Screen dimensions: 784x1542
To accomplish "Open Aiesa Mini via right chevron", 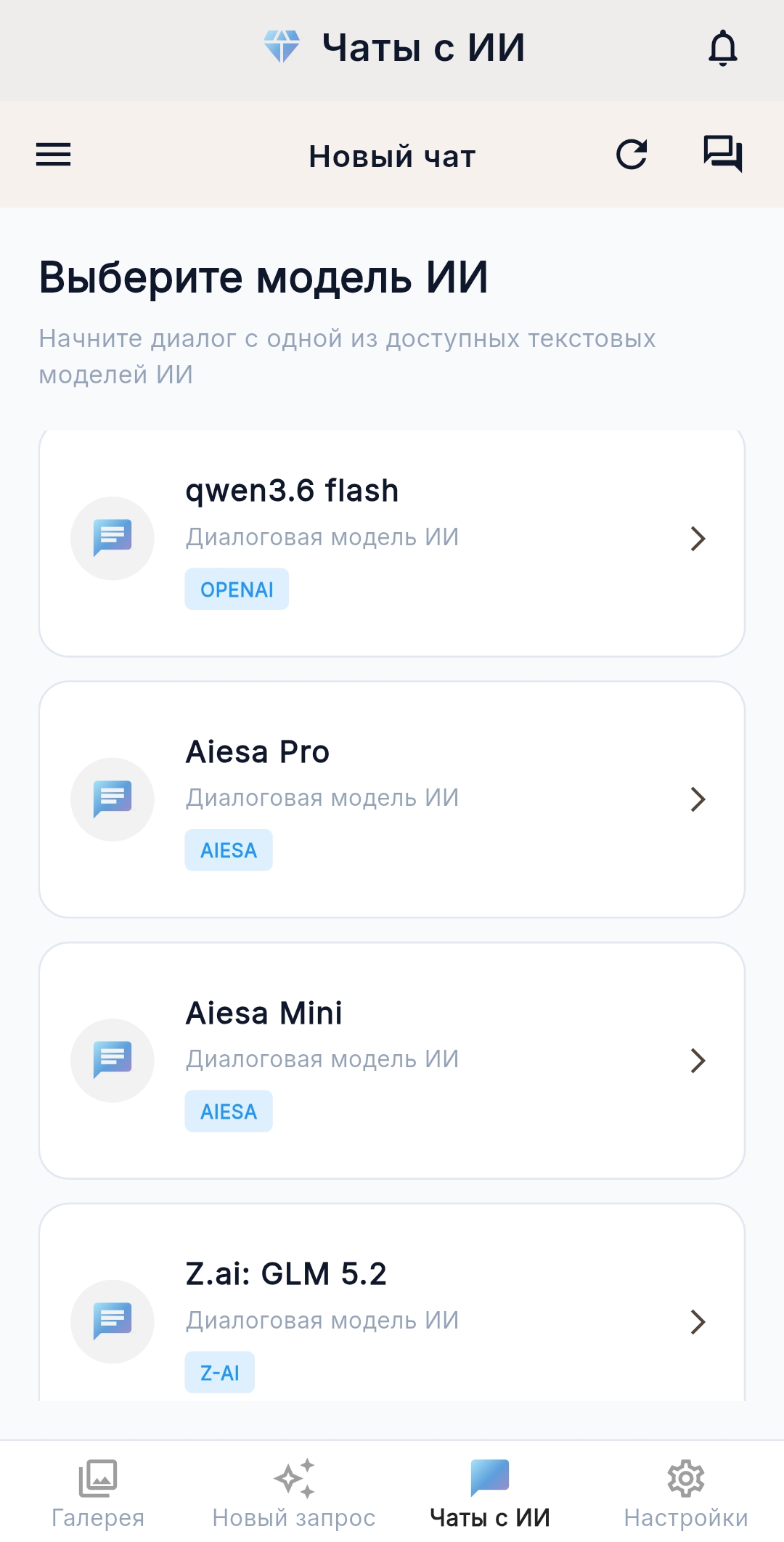I will click(x=698, y=1061).
